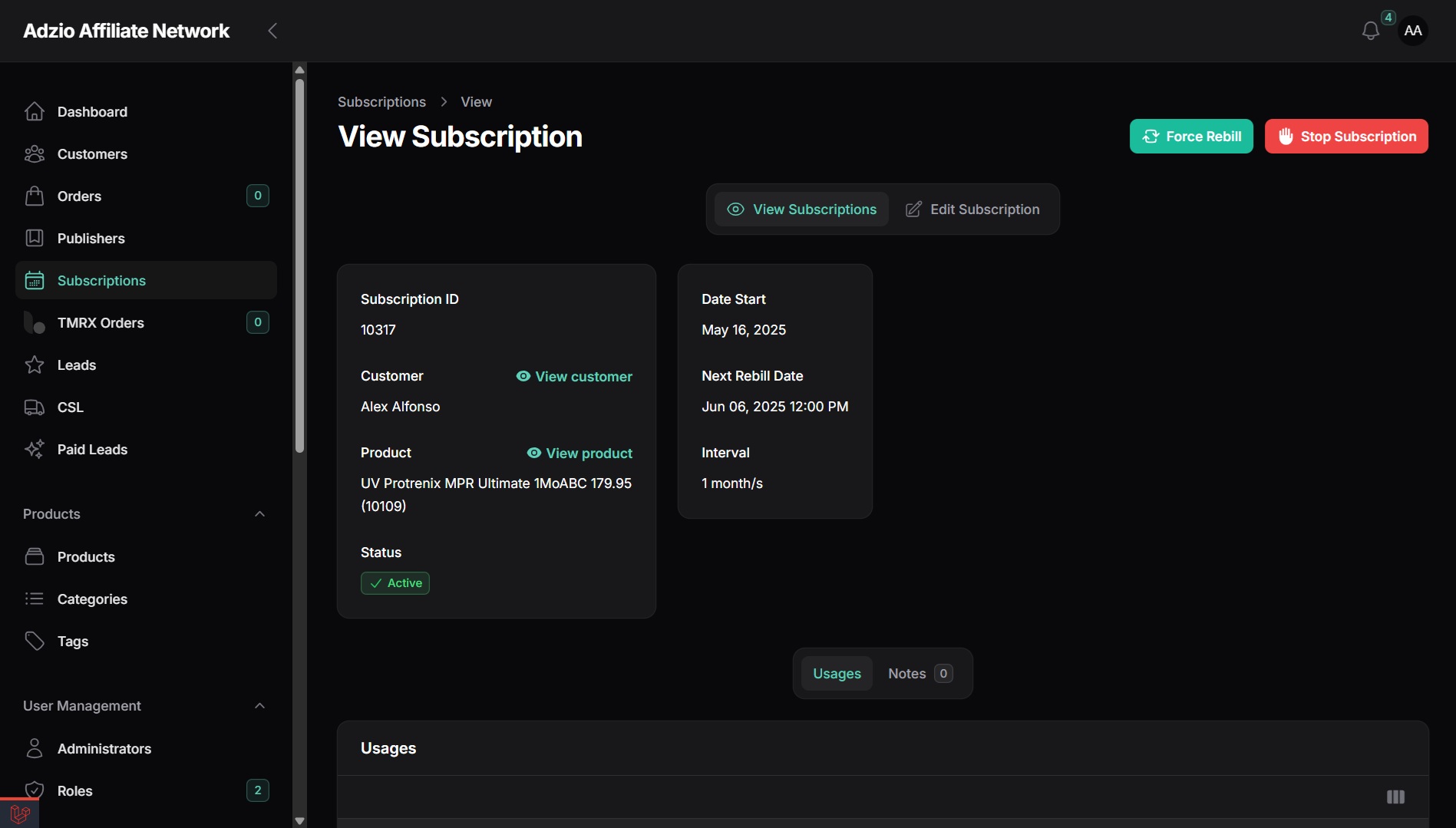Click the CSL truck icon
Image resolution: width=1456 pixels, height=828 pixels.
(35, 407)
